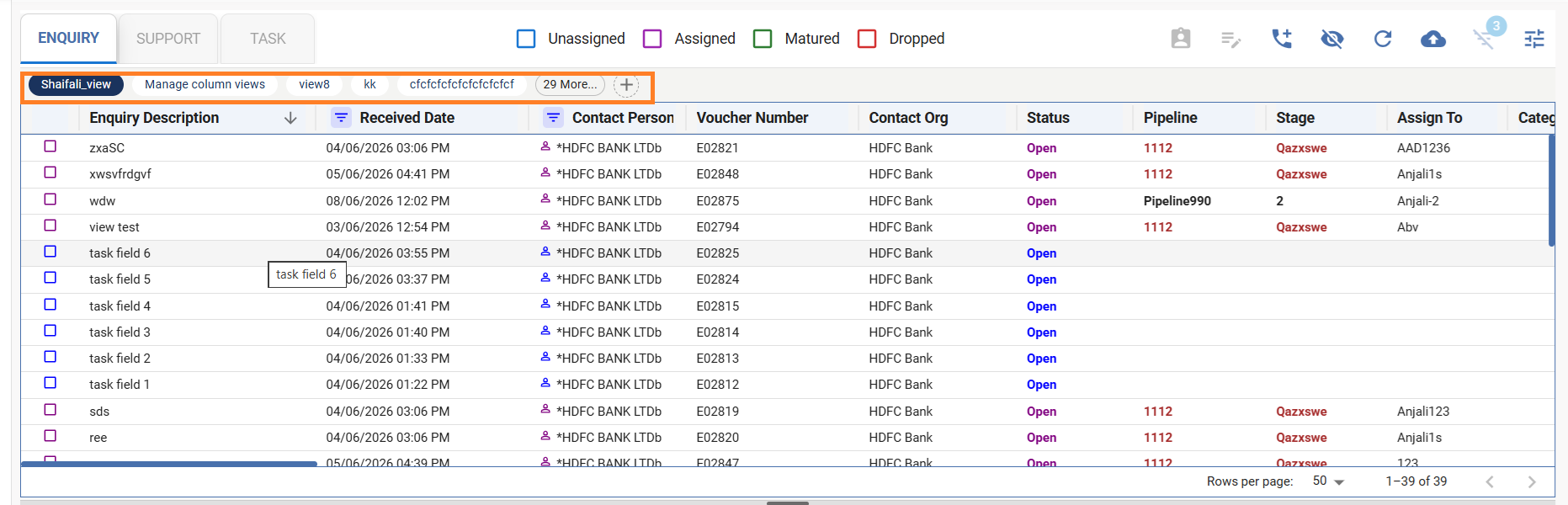Toggle the Assigned checkbox
The height and width of the screenshot is (505, 1568).
652,39
